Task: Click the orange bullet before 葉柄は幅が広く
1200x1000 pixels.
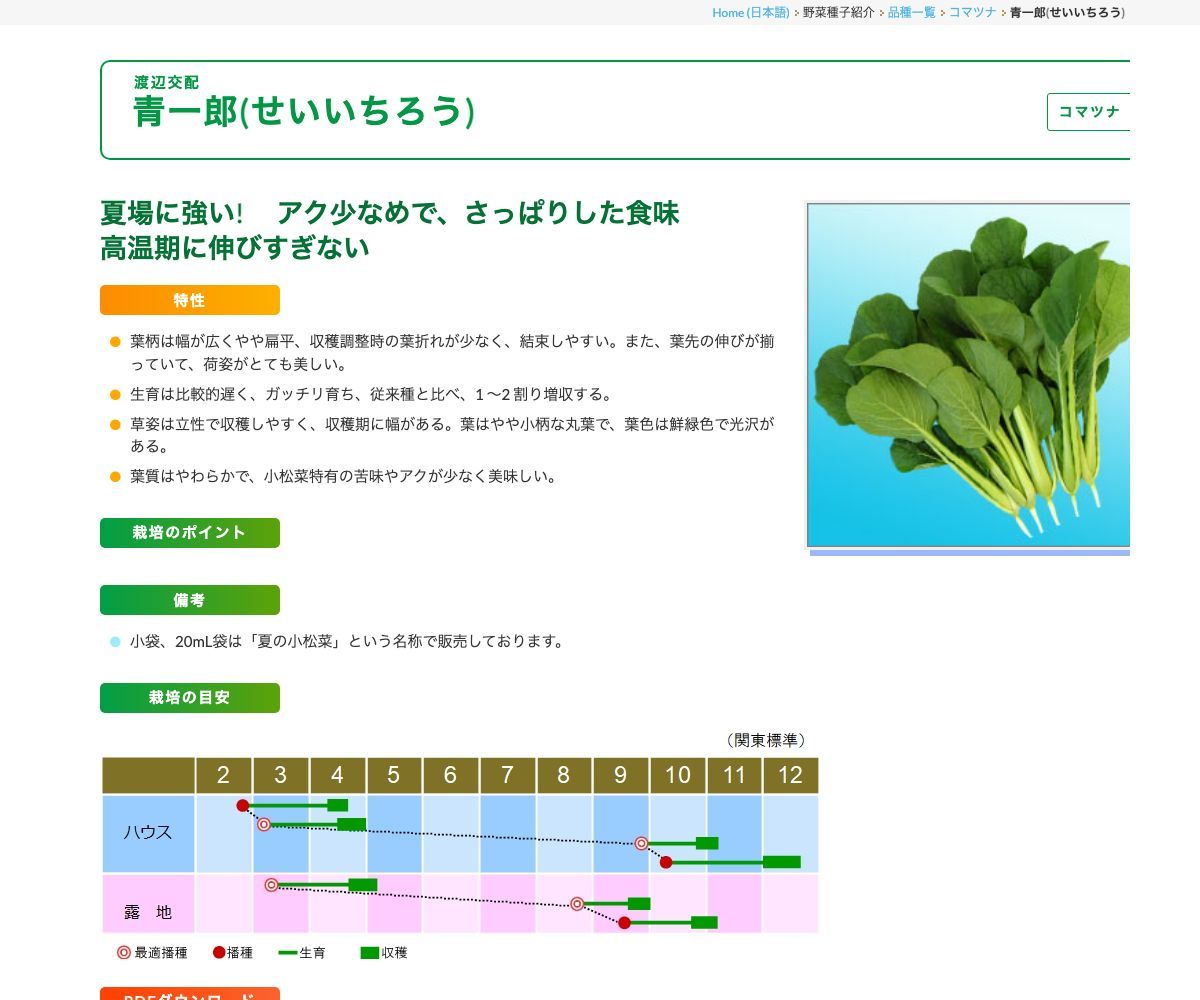Action: [x=115, y=342]
